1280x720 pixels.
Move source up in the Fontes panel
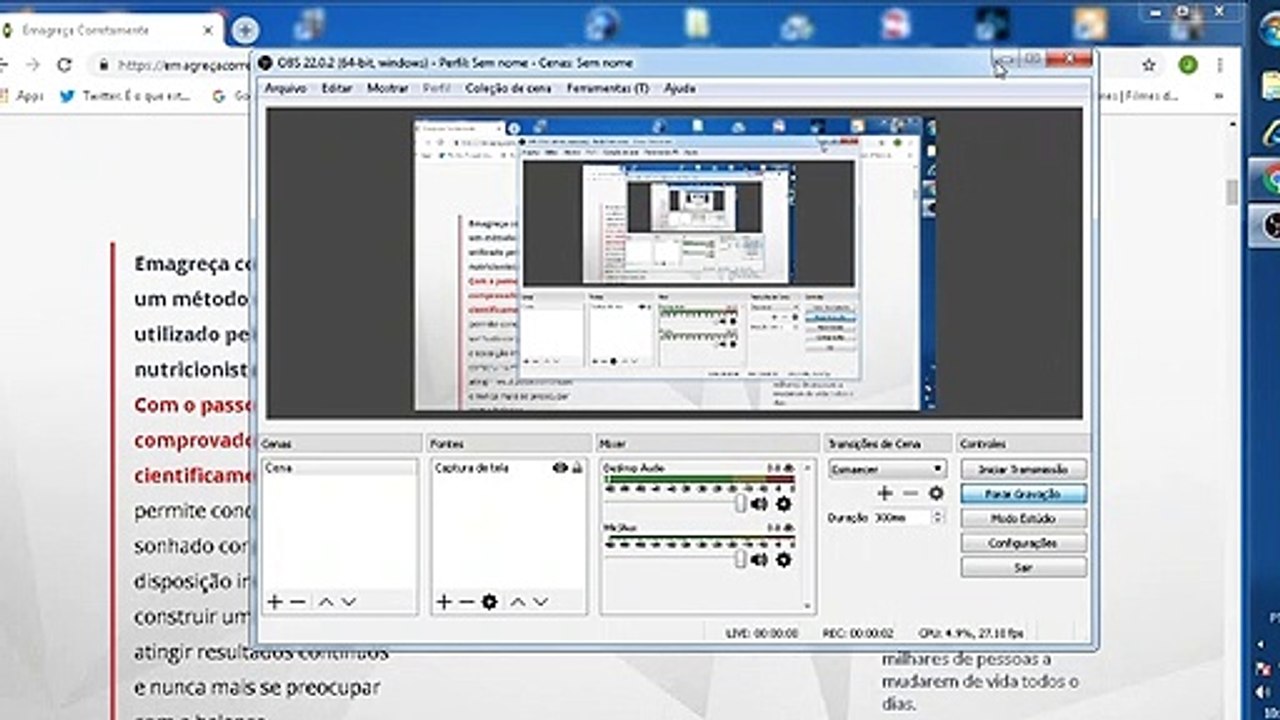(x=518, y=602)
